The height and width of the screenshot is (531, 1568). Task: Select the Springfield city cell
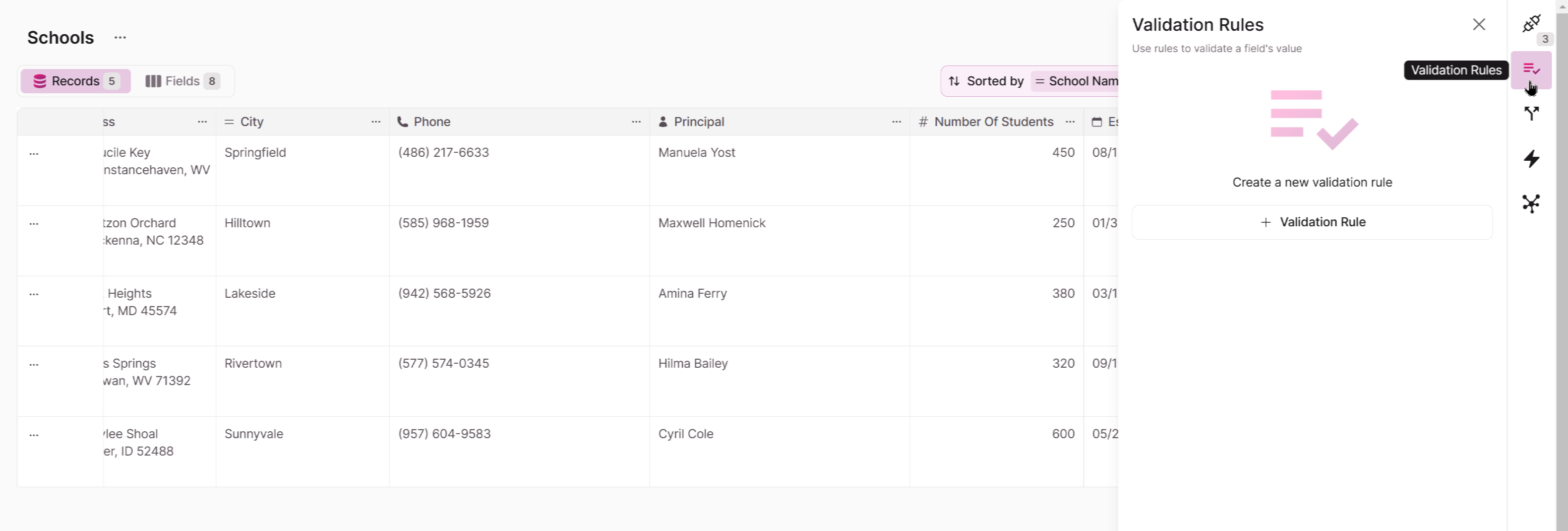(302, 171)
